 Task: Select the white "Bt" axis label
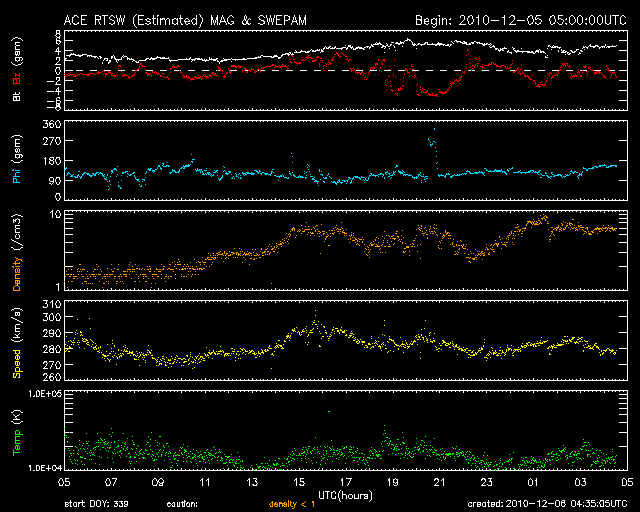click(17, 96)
